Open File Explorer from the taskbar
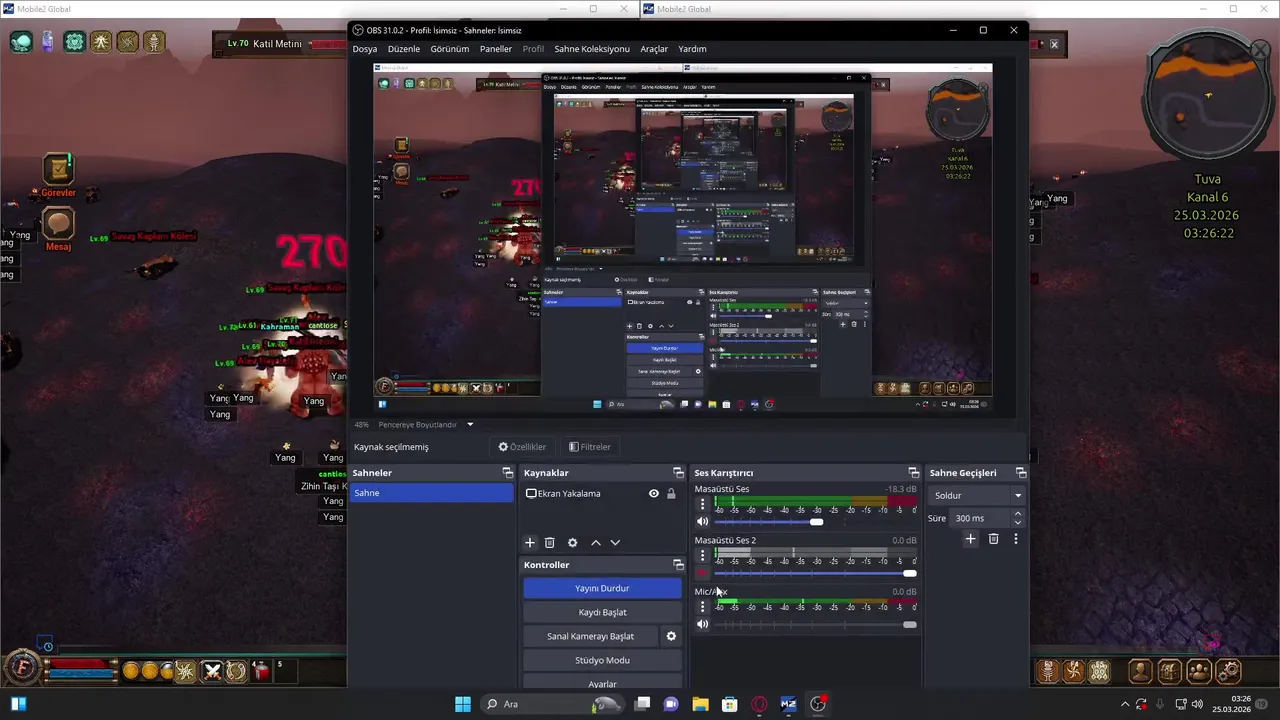1280x720 pixels. click(x=700, y=704)
